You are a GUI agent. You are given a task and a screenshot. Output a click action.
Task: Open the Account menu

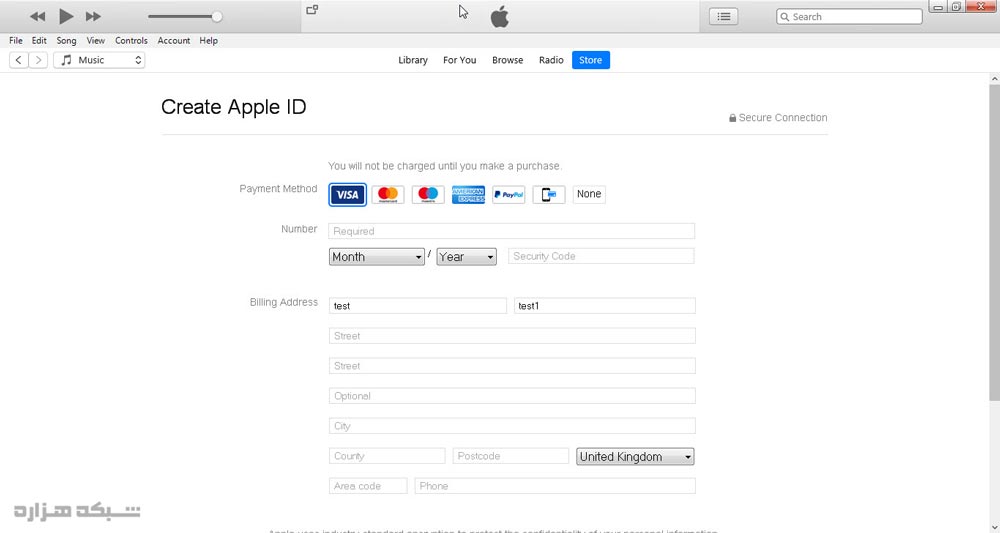[x=173, y=40]
